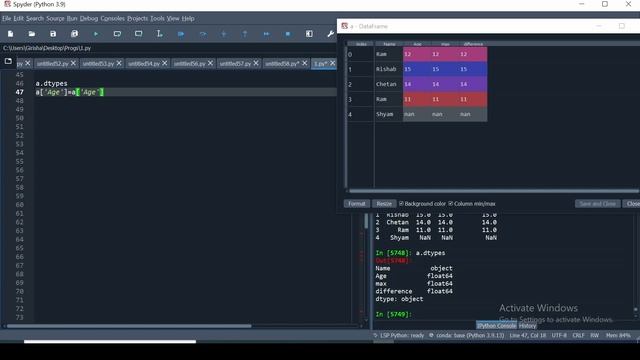The height and width of the screenshot is (360, 640).
Task: Save the current file
Action: click(53, 34)
